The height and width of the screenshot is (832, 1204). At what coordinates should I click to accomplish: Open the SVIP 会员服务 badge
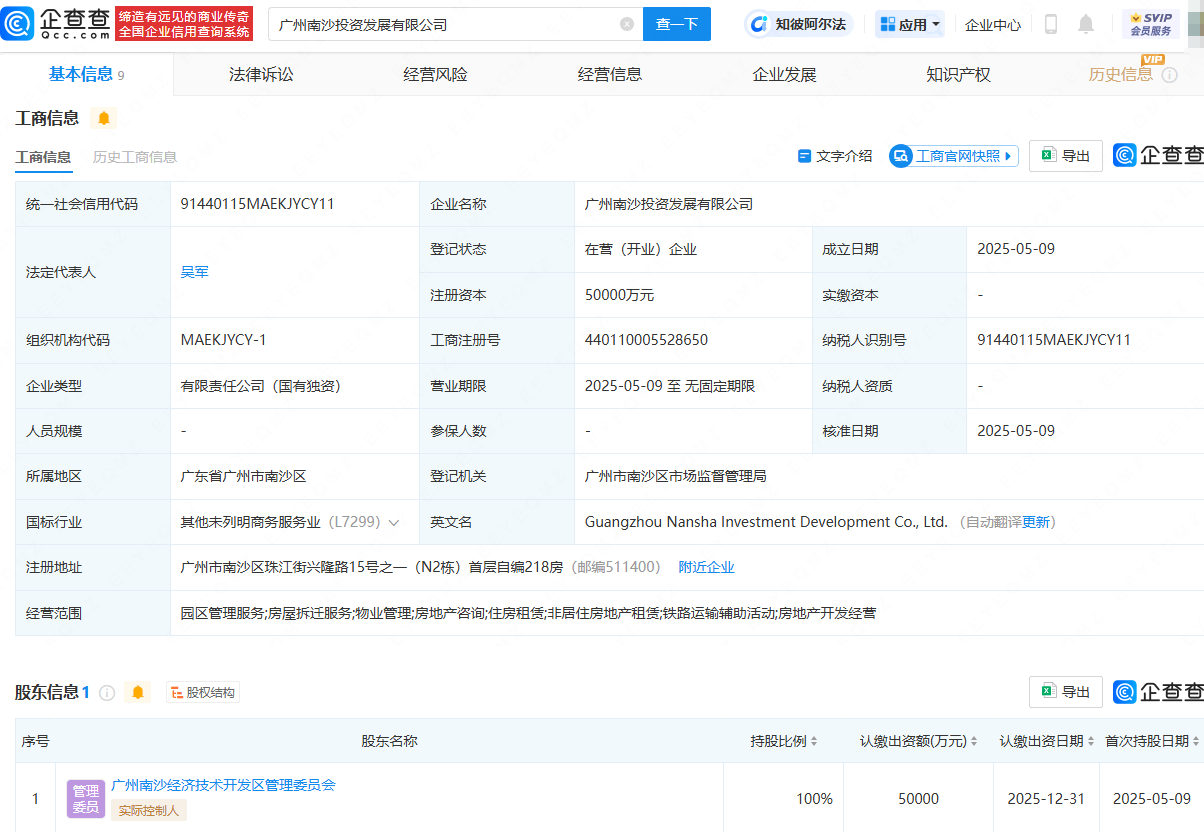(1151, 24)
